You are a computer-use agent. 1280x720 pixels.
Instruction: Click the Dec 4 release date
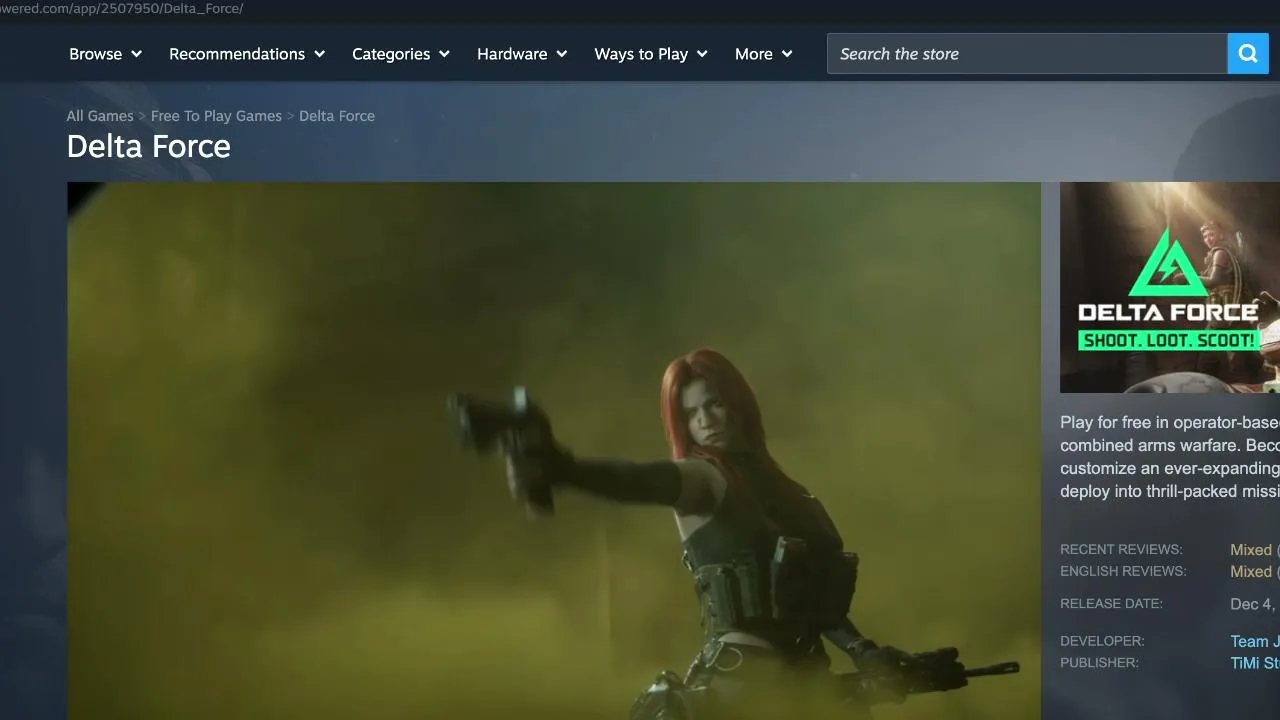tap(1254, 604)
